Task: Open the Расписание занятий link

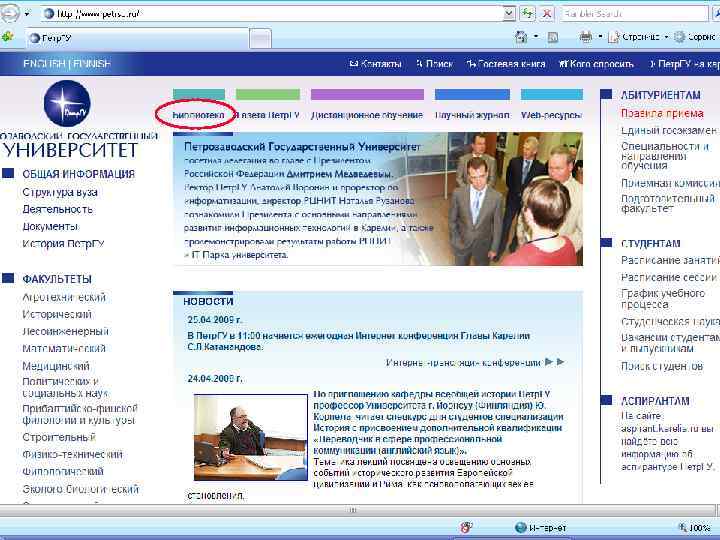Action: coord(670,260)
